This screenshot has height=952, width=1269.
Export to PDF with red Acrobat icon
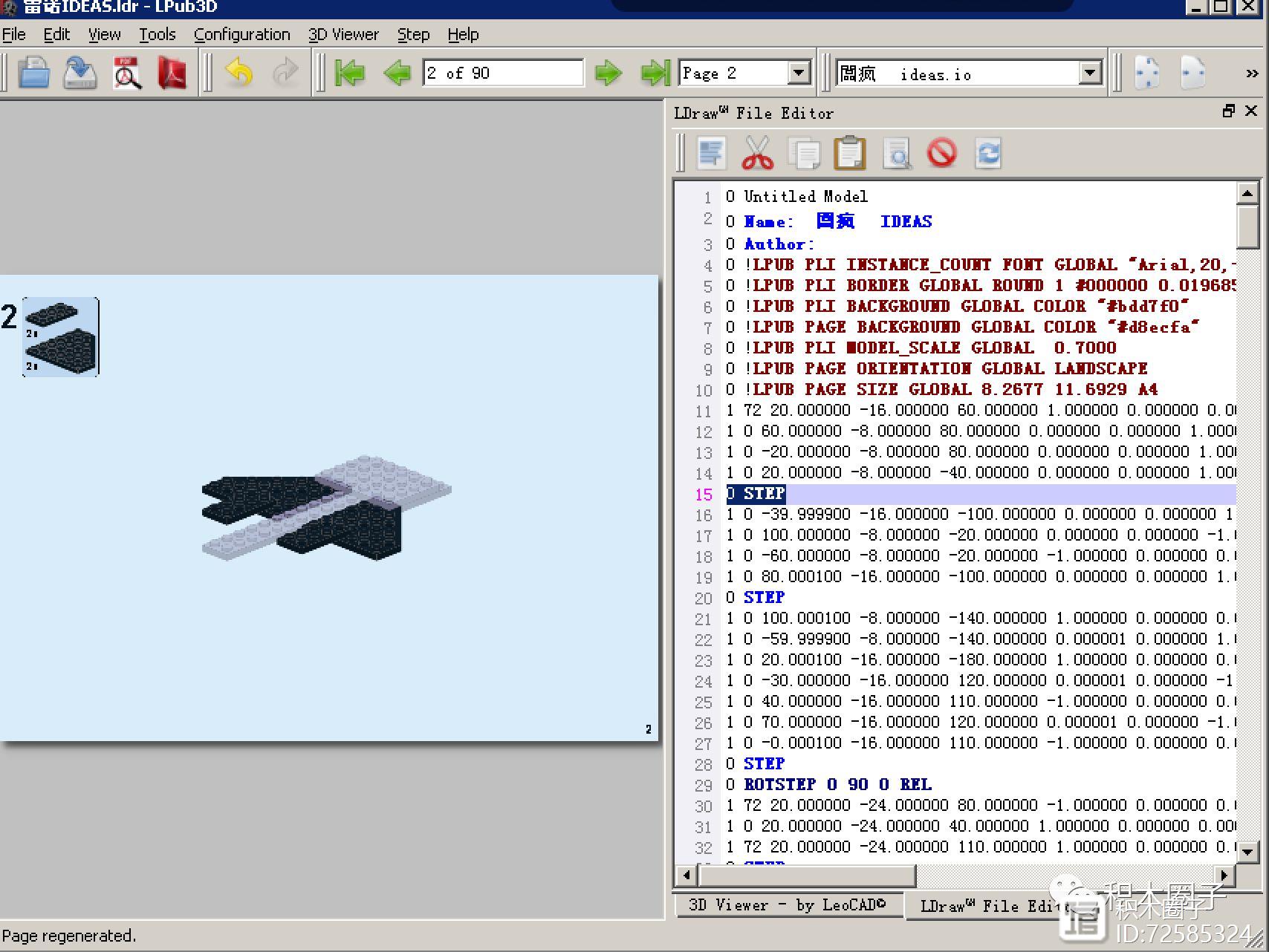pos(172,73)
